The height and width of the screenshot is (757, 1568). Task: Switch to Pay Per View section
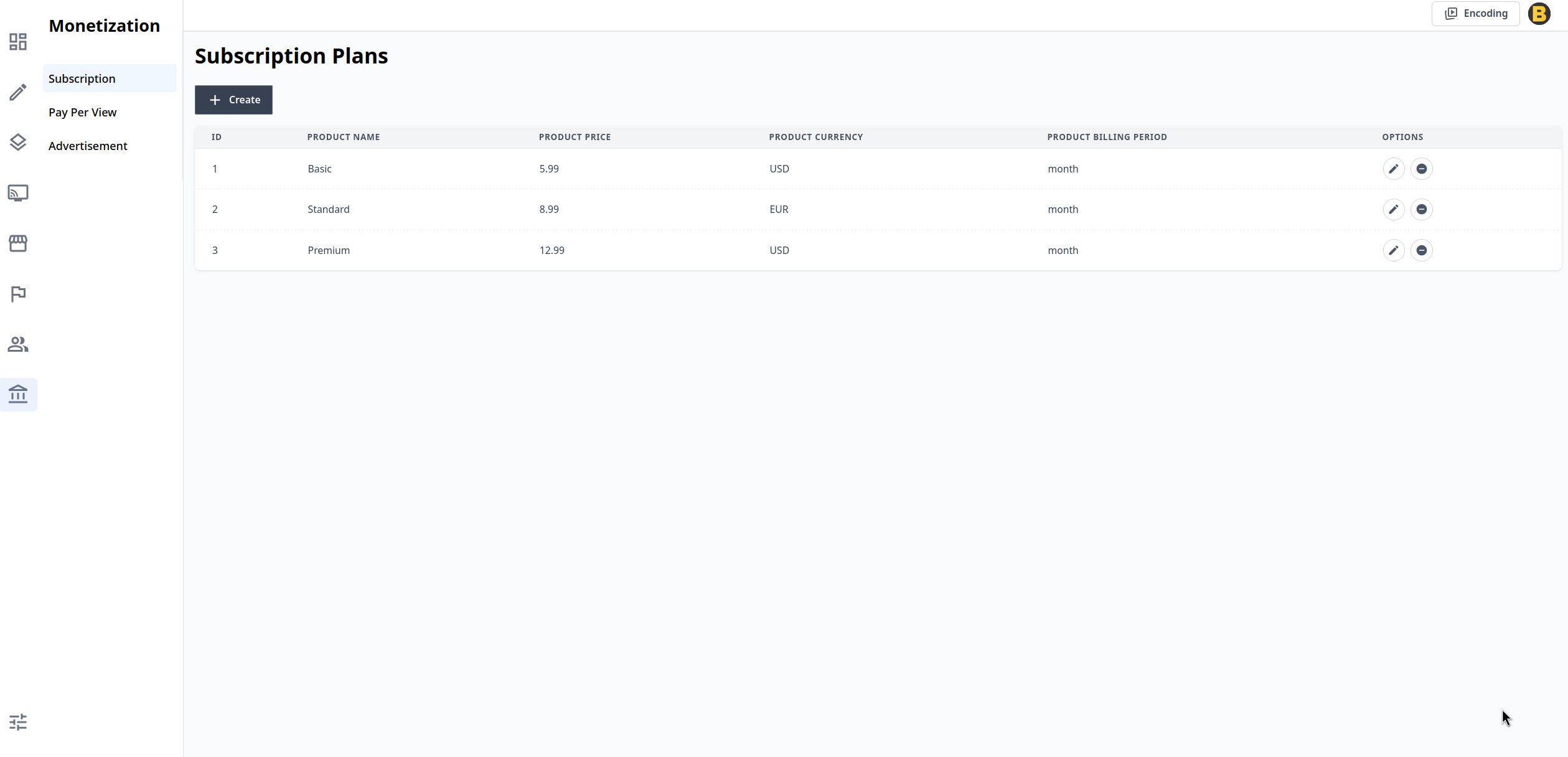click(83, 112)
